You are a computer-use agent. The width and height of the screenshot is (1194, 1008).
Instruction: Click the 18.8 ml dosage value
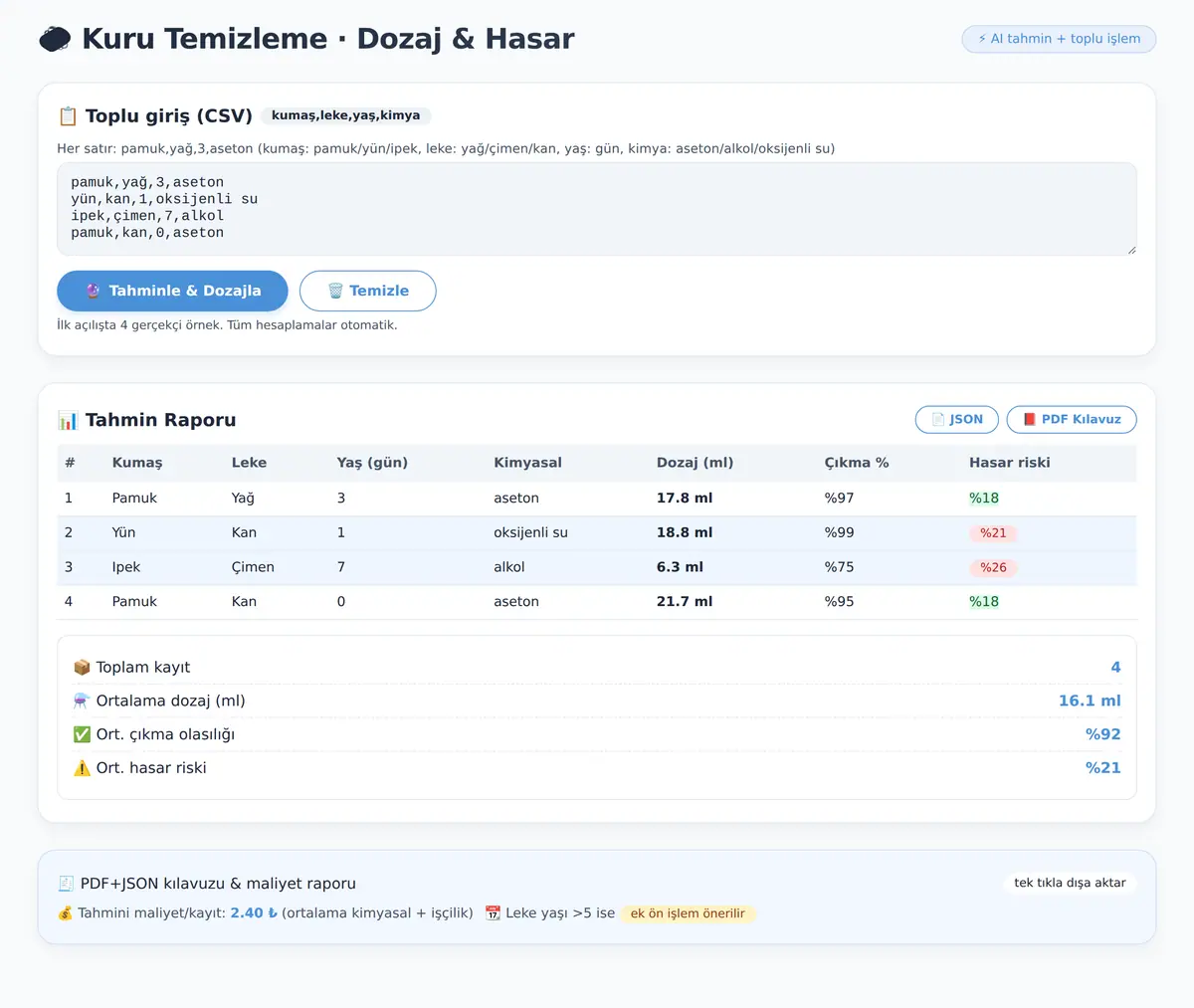point(685,533)
